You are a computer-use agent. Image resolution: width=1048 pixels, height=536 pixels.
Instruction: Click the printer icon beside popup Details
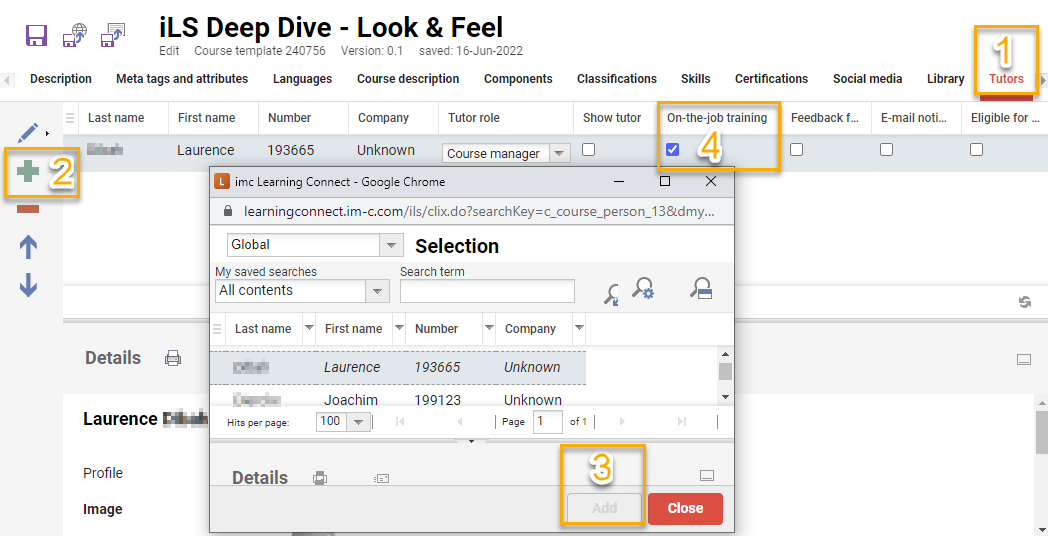(320, 478)
